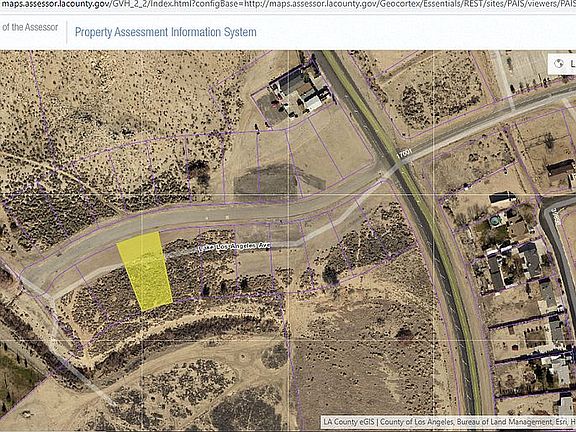Click the dark tree cluster north of the avenue
The height and width of the screenshot is (432, 576).
point(200,170)
